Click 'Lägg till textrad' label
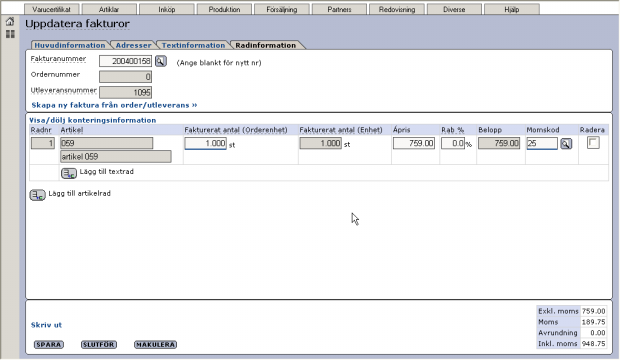Image resolution: width=620 pixels, height=360 pixels. click(107, 172)
